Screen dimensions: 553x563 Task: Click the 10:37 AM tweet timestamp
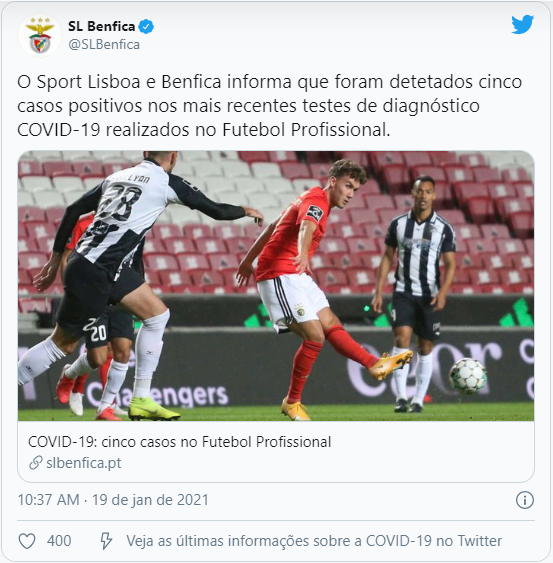[x=48, y=500]
